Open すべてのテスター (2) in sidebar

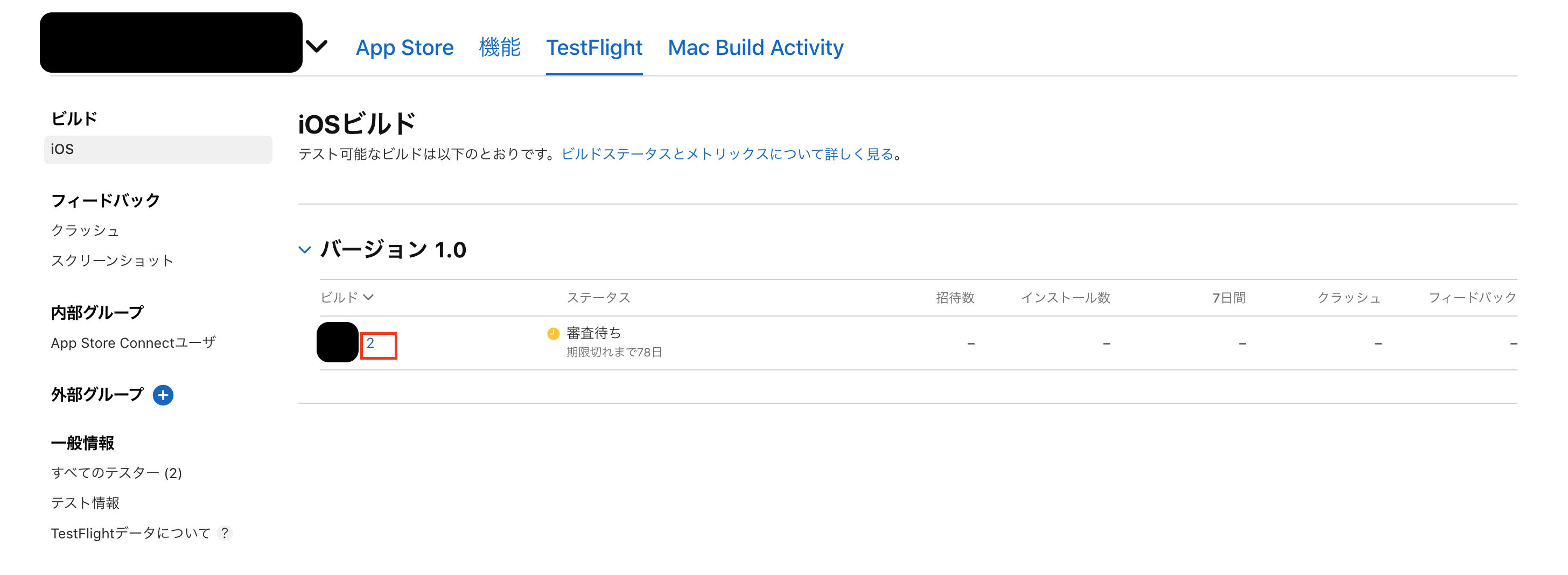(x=117, y=473)
